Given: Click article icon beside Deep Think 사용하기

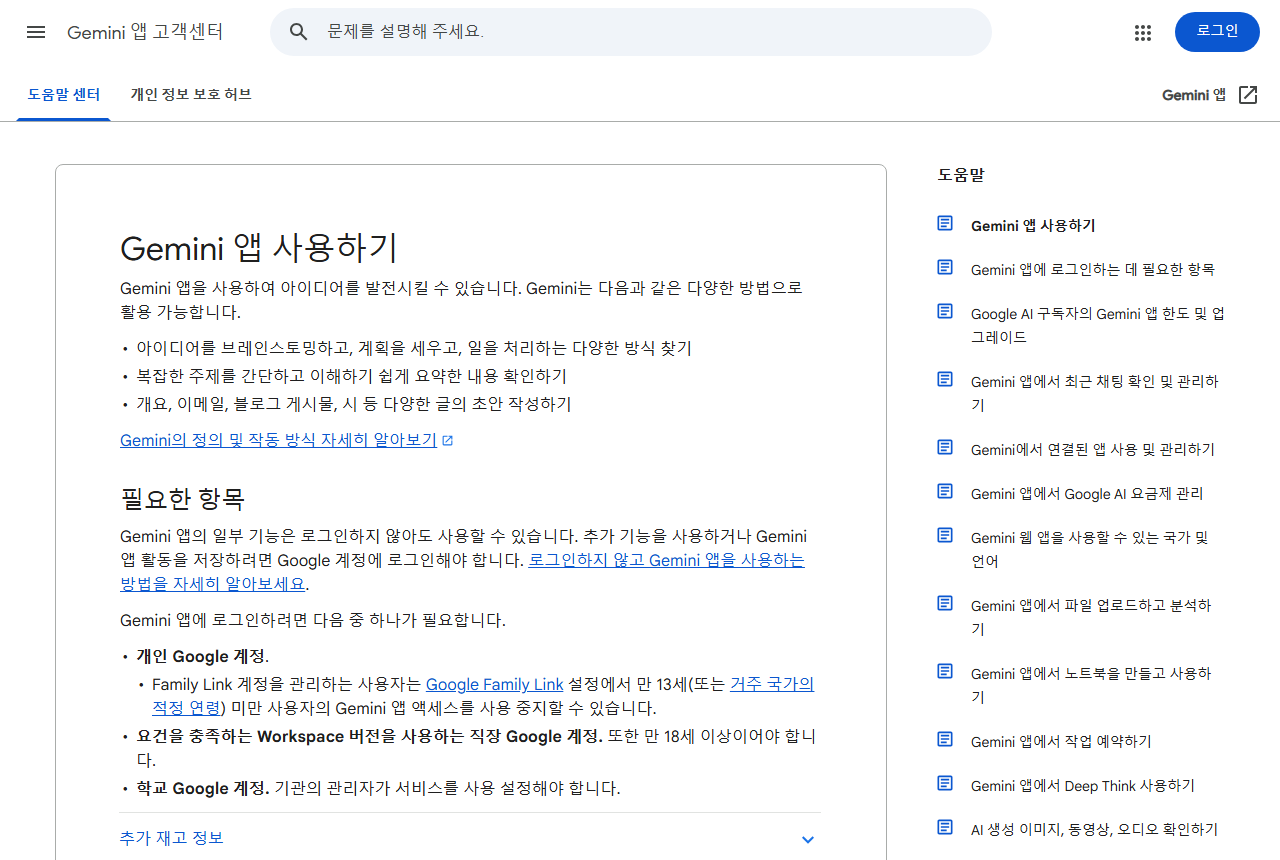Looking at the screenshot, I should pos(945,783).
